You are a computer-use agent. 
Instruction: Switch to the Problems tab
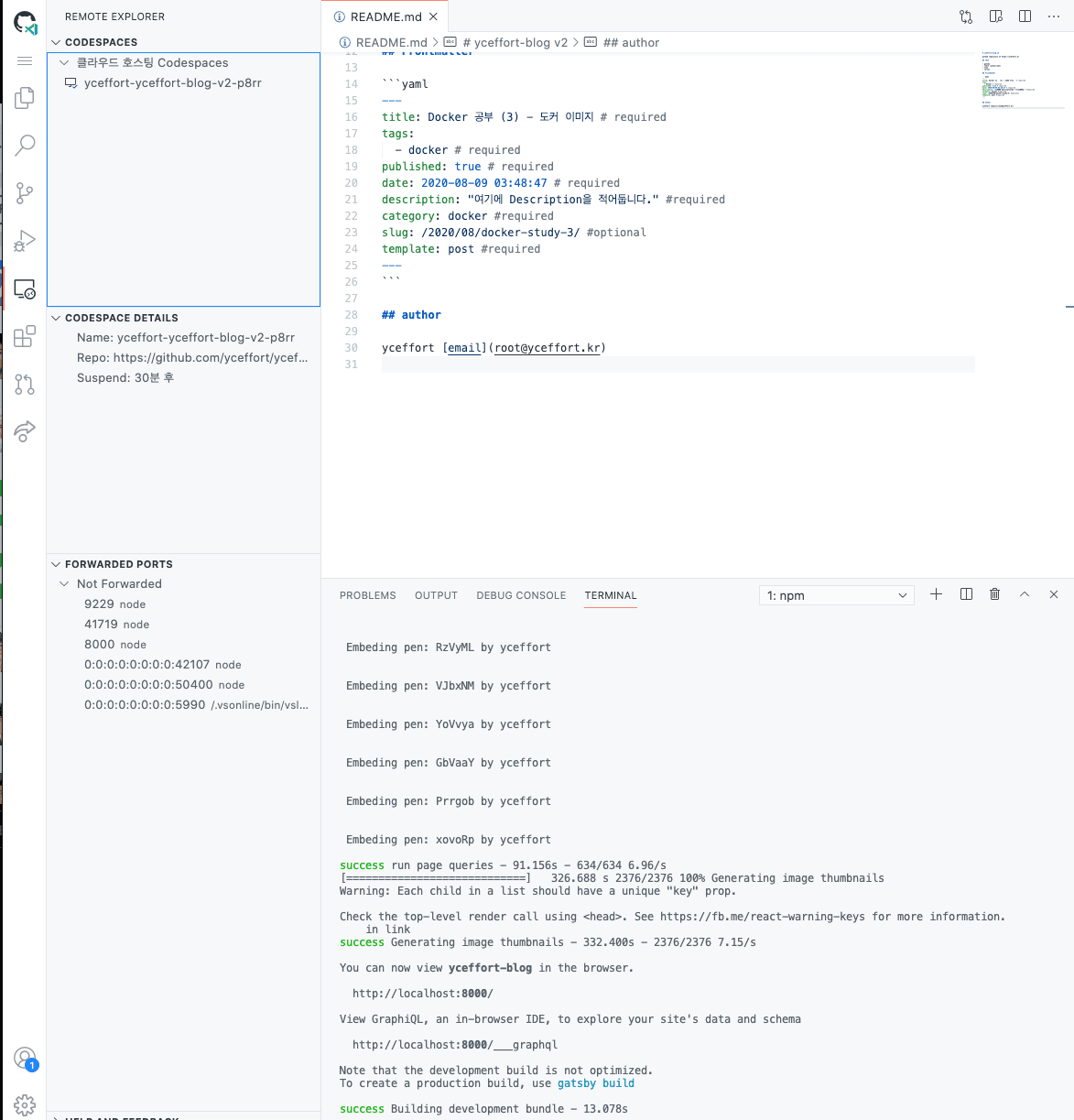pyautogui.click(x=367, y=595)
